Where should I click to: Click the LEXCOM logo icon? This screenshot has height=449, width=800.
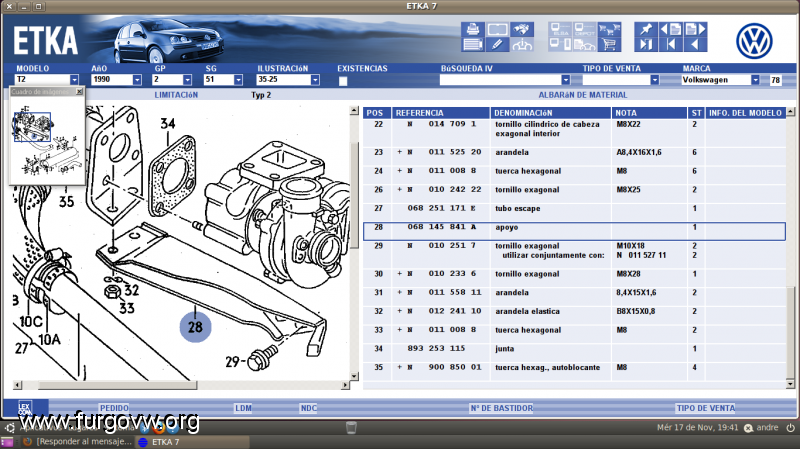click(25, 408)
